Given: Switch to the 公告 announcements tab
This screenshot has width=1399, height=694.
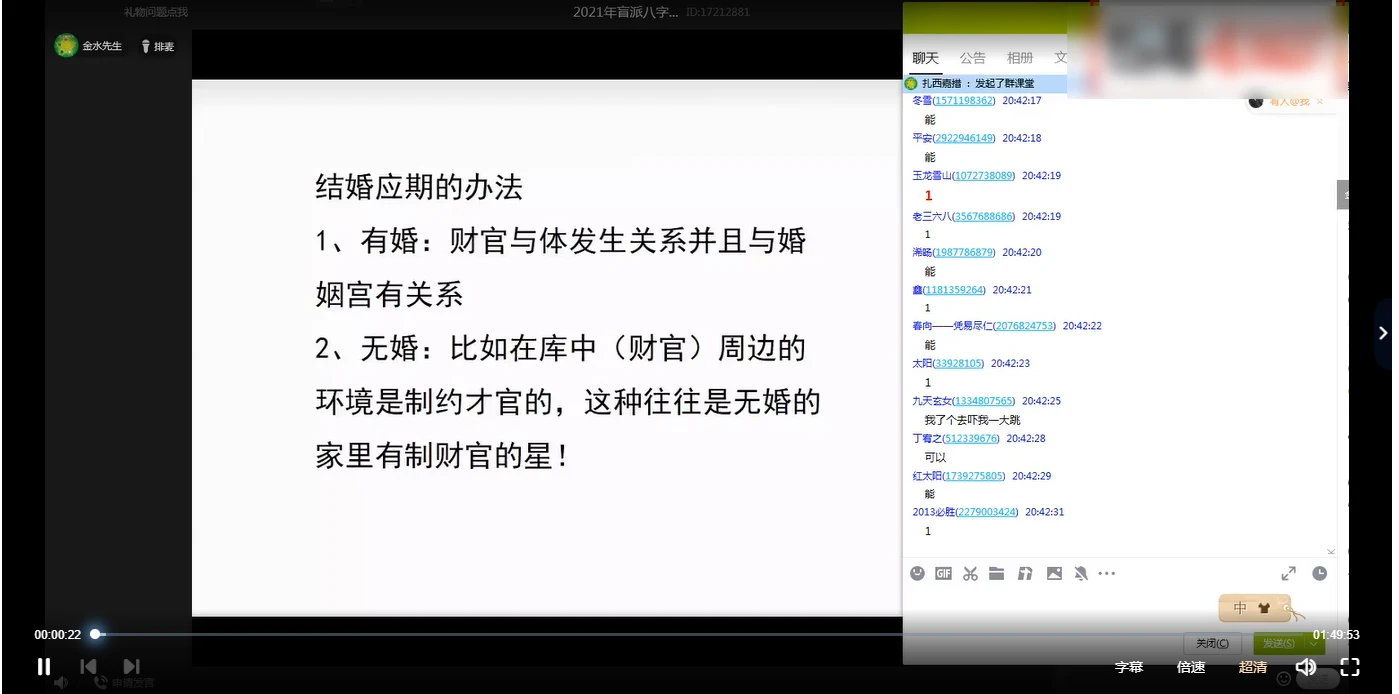Looking at the screenshot, I should pos(973,58).
